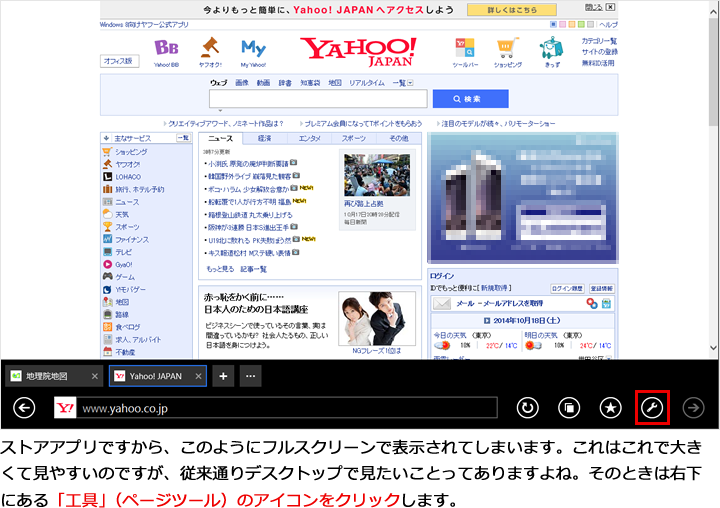Open the 一覧 button in 主なサービス header
Image resolution: width=720 pixels, height=508 pixels.
(184, 138)
